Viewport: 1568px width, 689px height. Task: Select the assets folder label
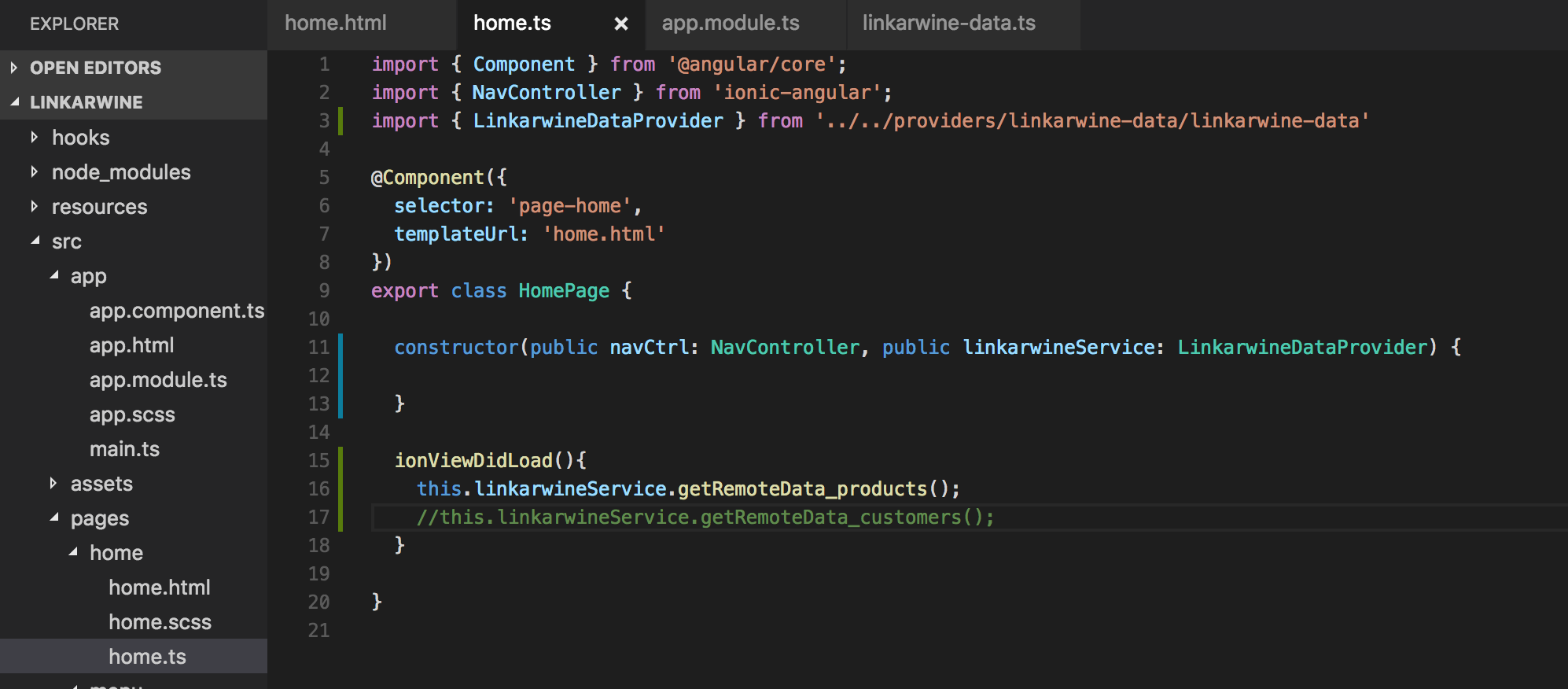pos(101,484)
